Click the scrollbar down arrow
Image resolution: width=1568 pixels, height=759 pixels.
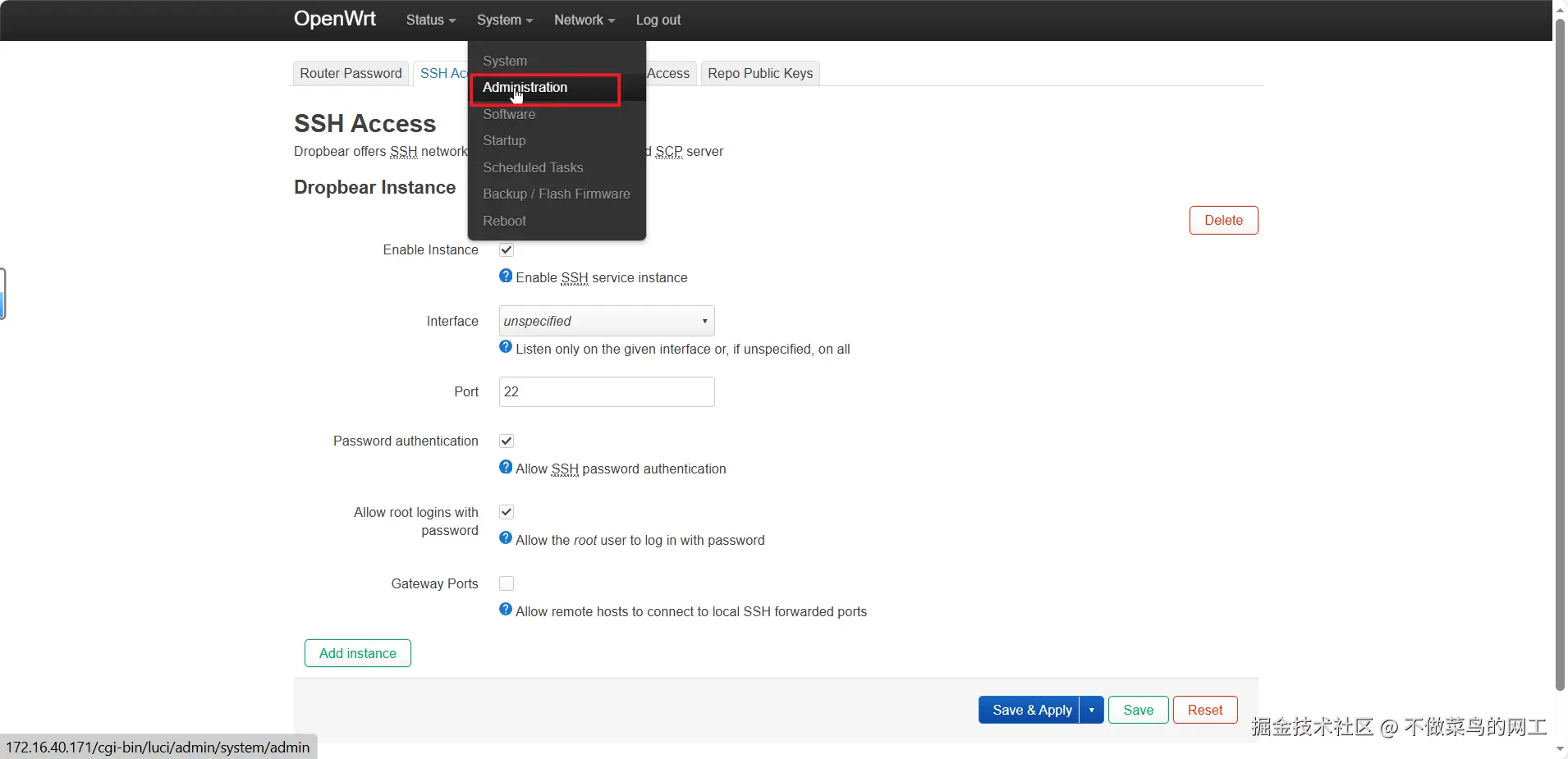(x=1561, y=750)
